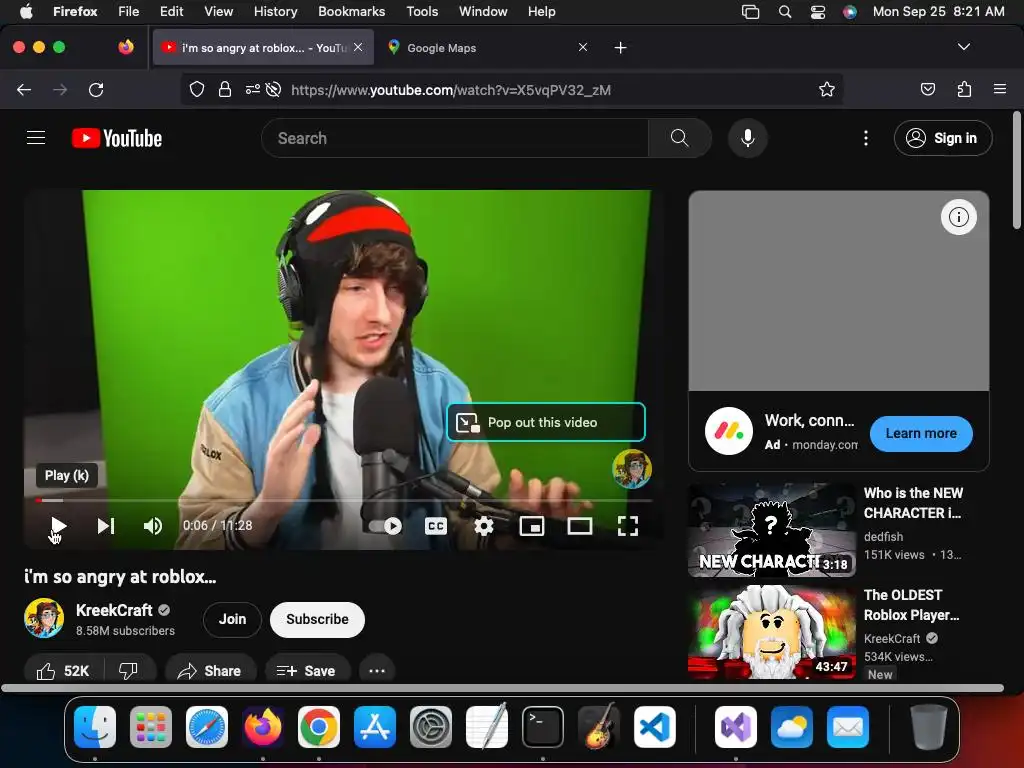Image resolution: width=1024 pixels, height=768 pixels.
Task: Click the horizontal scrollbar at bottom
Action: [x=502, y=688]
